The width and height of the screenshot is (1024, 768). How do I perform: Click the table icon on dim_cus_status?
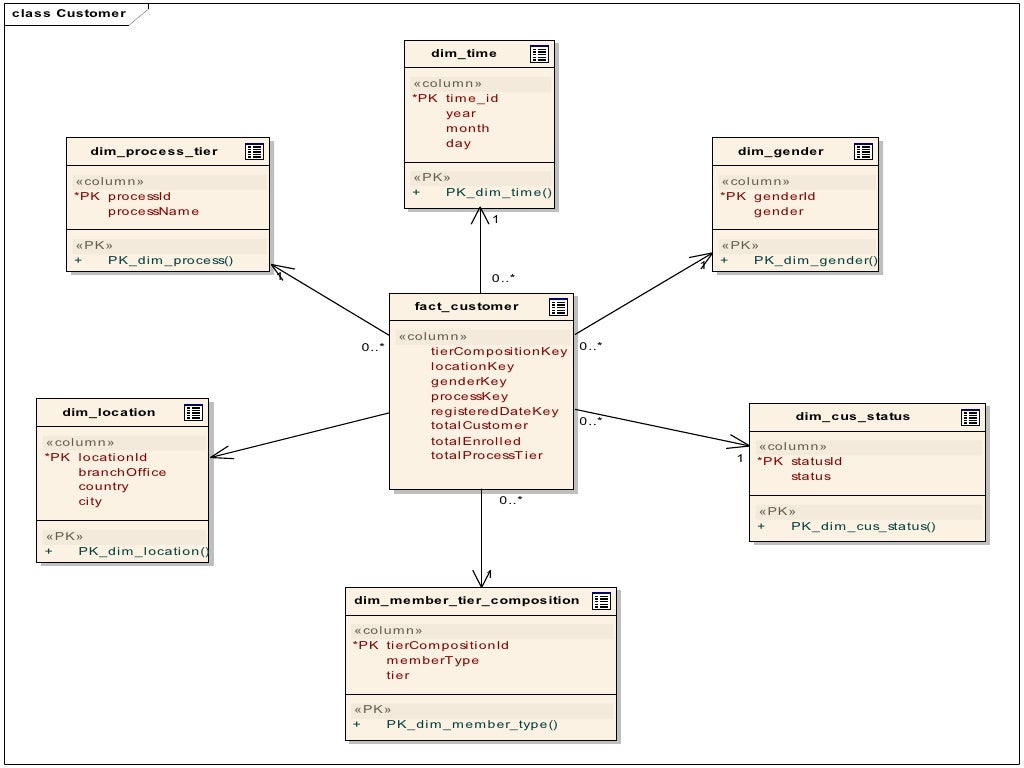[970, 417]
